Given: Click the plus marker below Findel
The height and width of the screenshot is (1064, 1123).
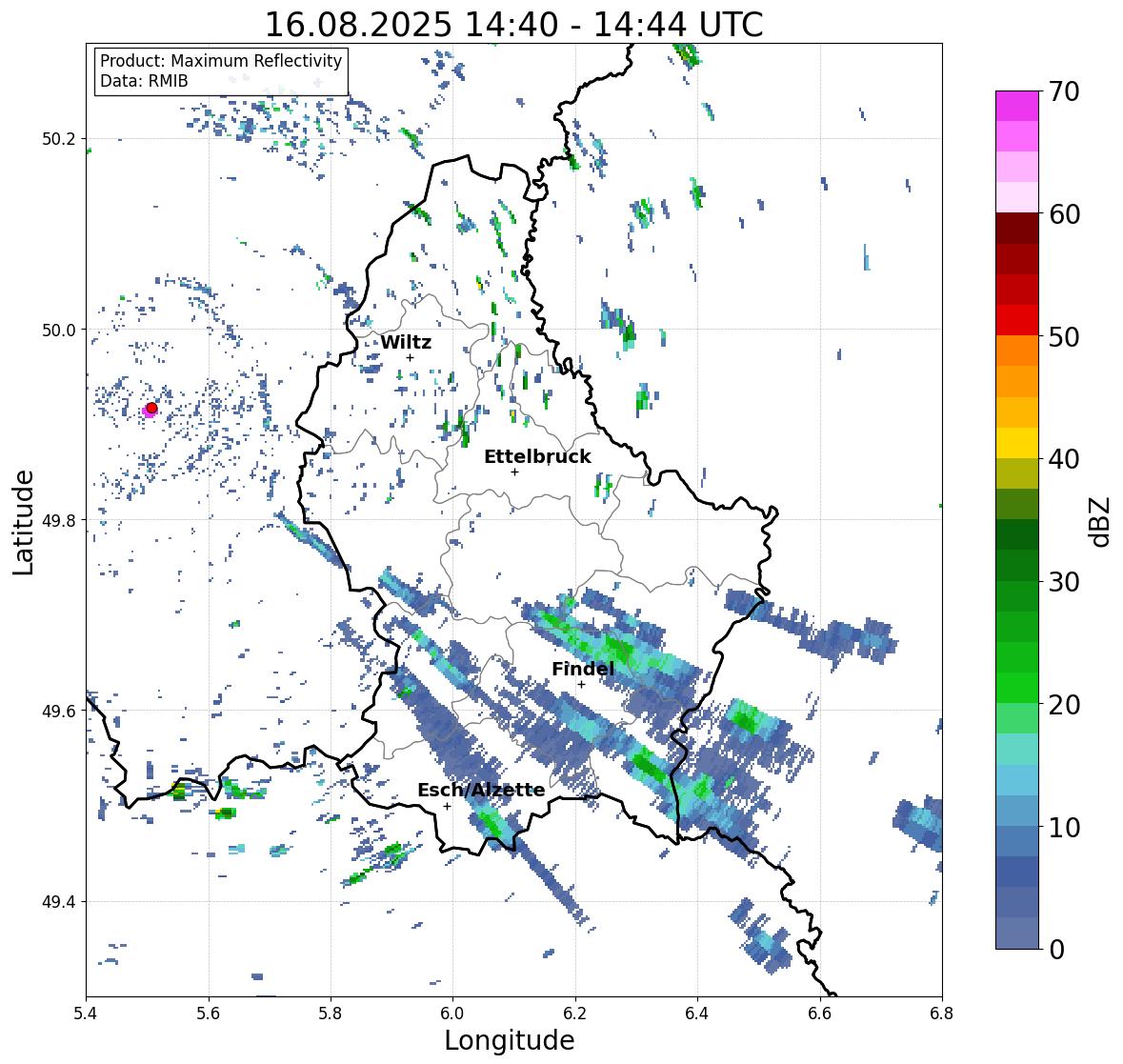Looking at the screenshot, I should click(582, 685).
